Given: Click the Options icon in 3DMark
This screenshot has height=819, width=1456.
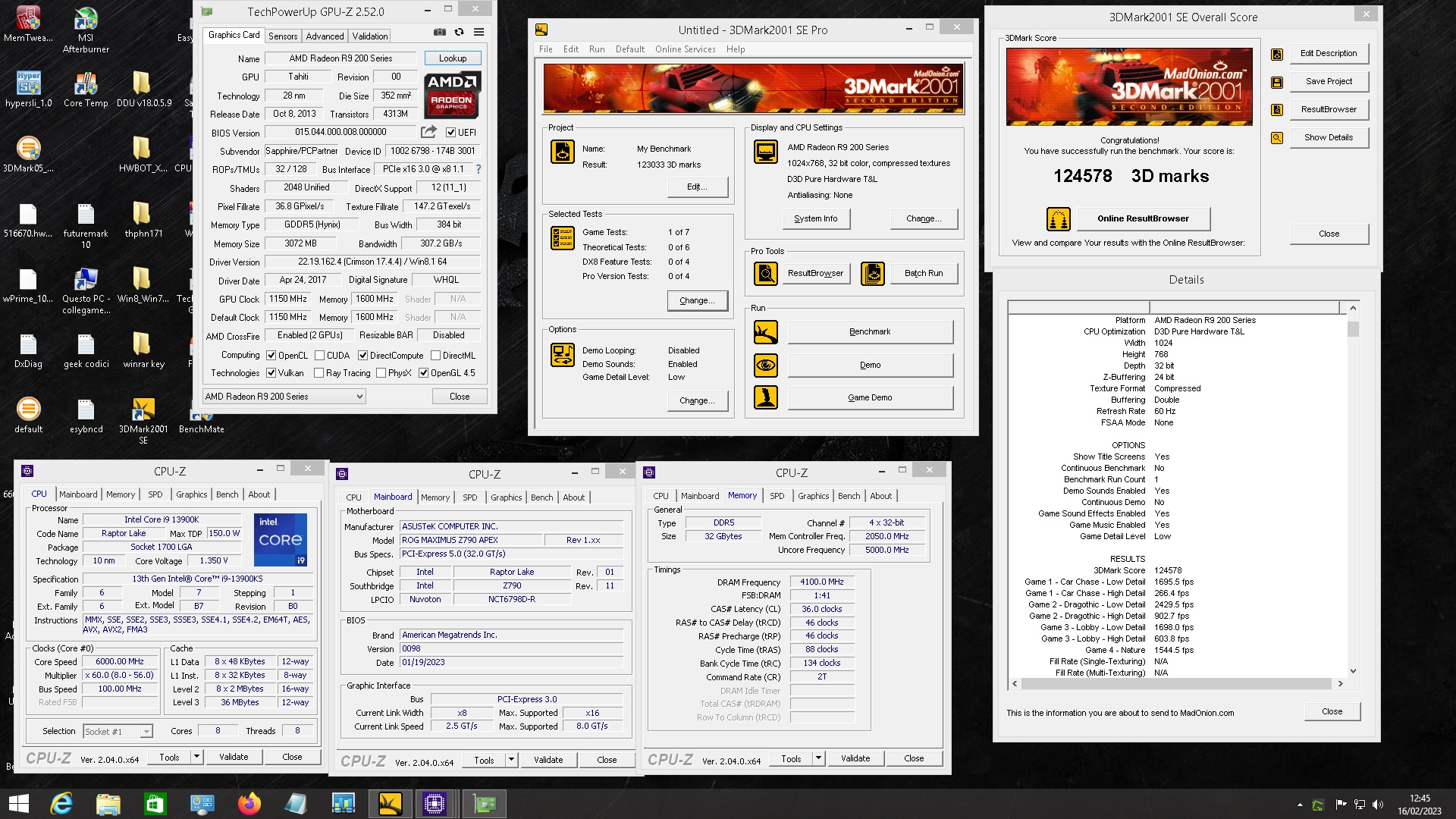Looking at the screenshot, I should [x=563, y=355].
